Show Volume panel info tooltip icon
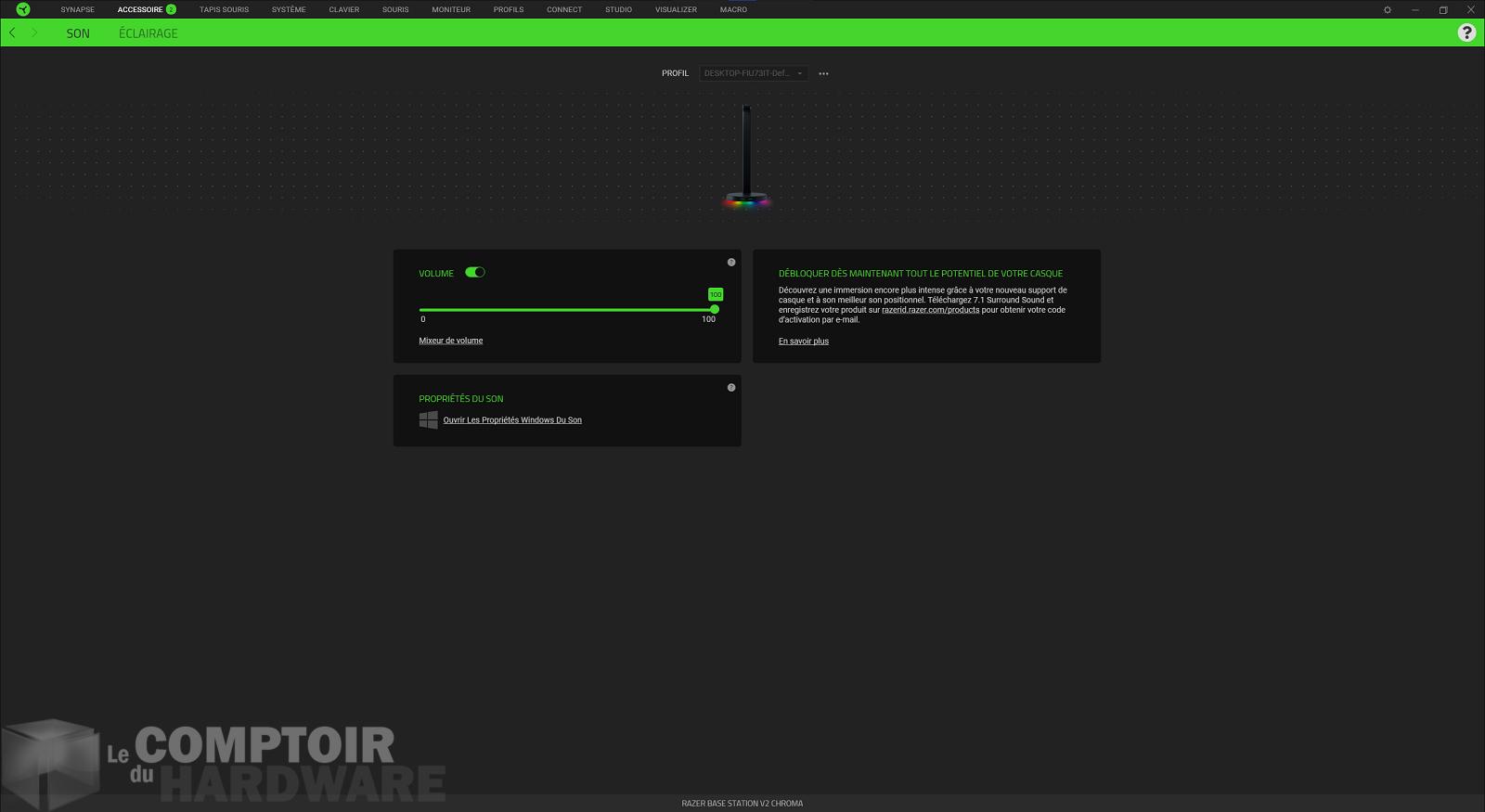Viewport: 1485px width, 812px height. point(731,263)
